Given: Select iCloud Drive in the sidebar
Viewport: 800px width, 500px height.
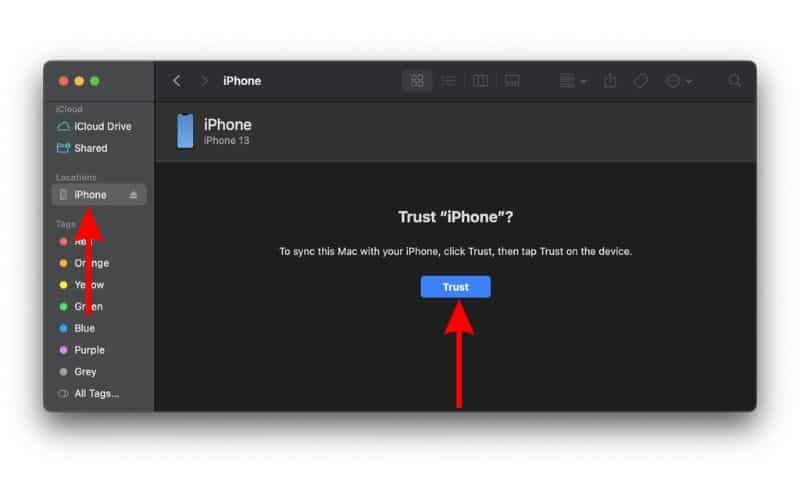Looking at the screenshot, I should pos(102,127).
